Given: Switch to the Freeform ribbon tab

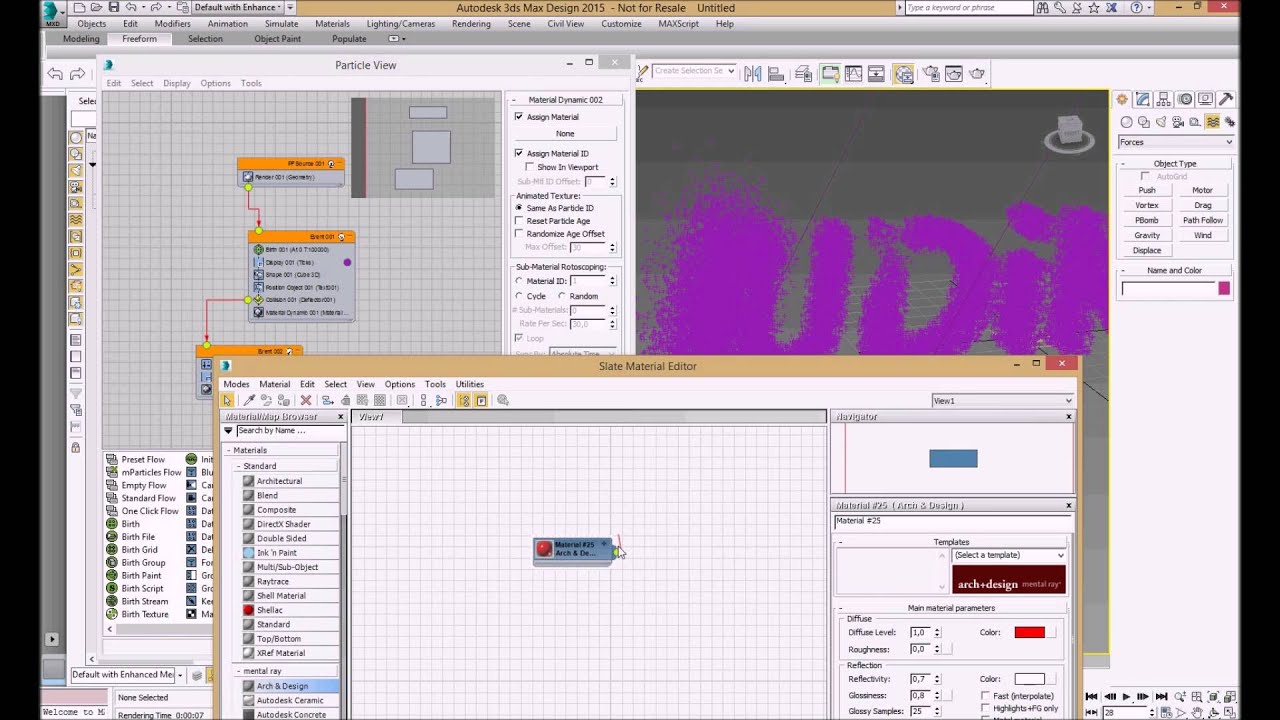Looking at the screenshot, I should (139, 39).
